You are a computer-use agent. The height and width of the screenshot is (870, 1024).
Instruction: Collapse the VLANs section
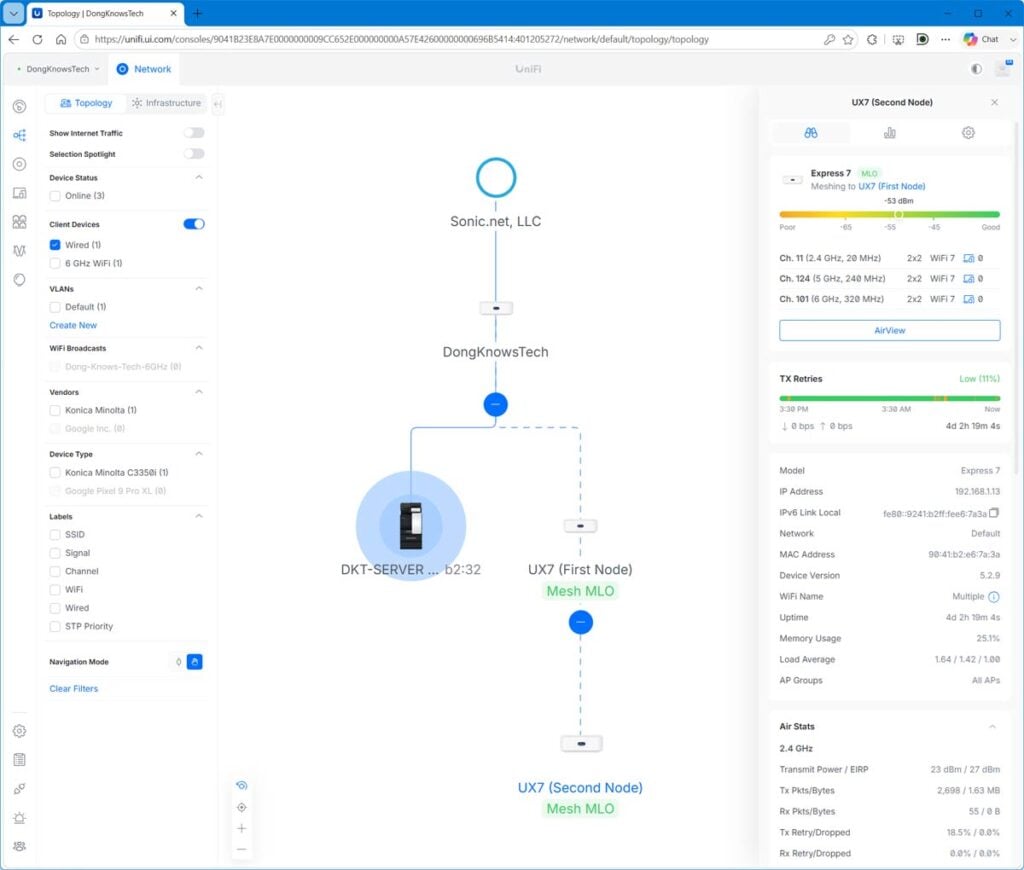(x=199, y=288)
